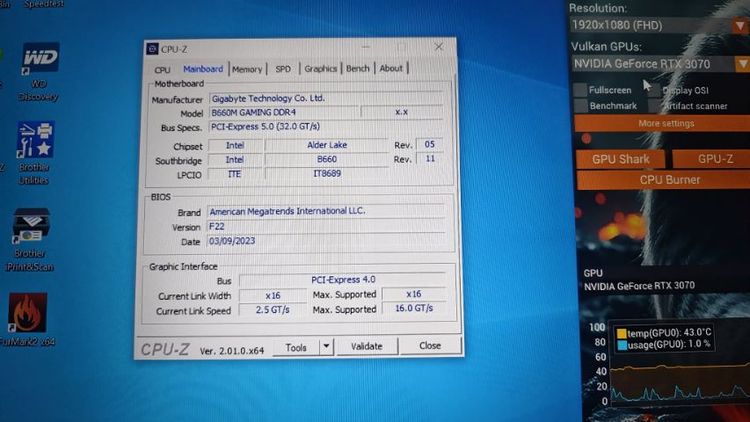Click the CPU-Z title bar icon
The width and height of the screenshot is (750, 422).
[152, 48]
